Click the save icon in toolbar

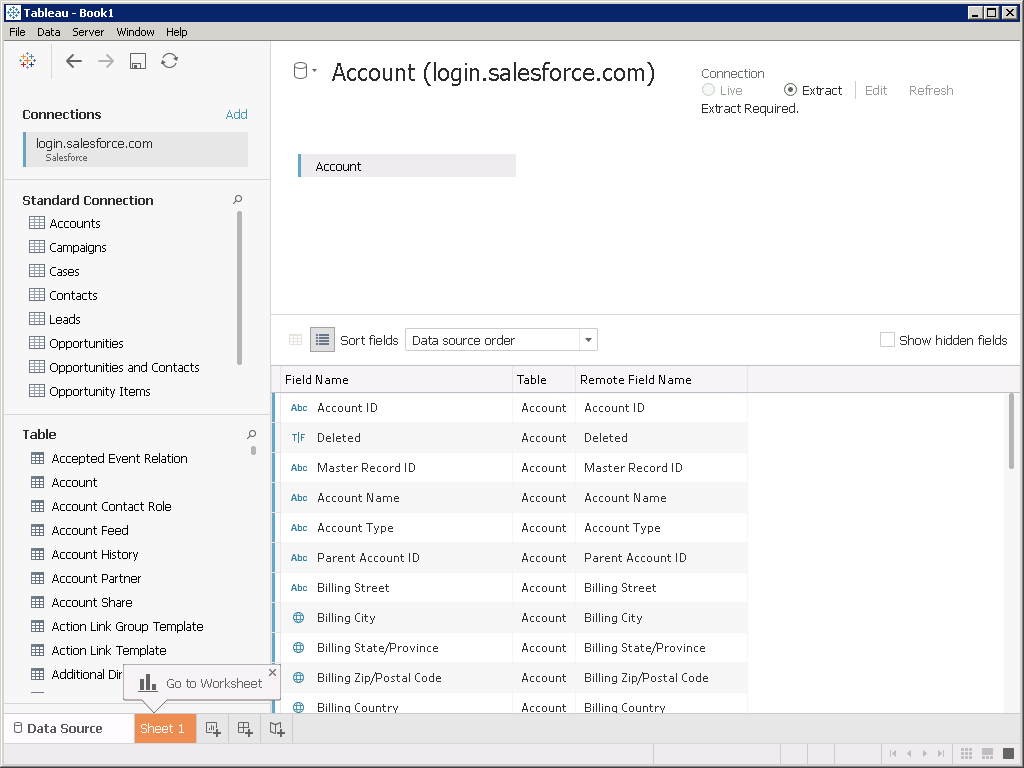[138, 61]
